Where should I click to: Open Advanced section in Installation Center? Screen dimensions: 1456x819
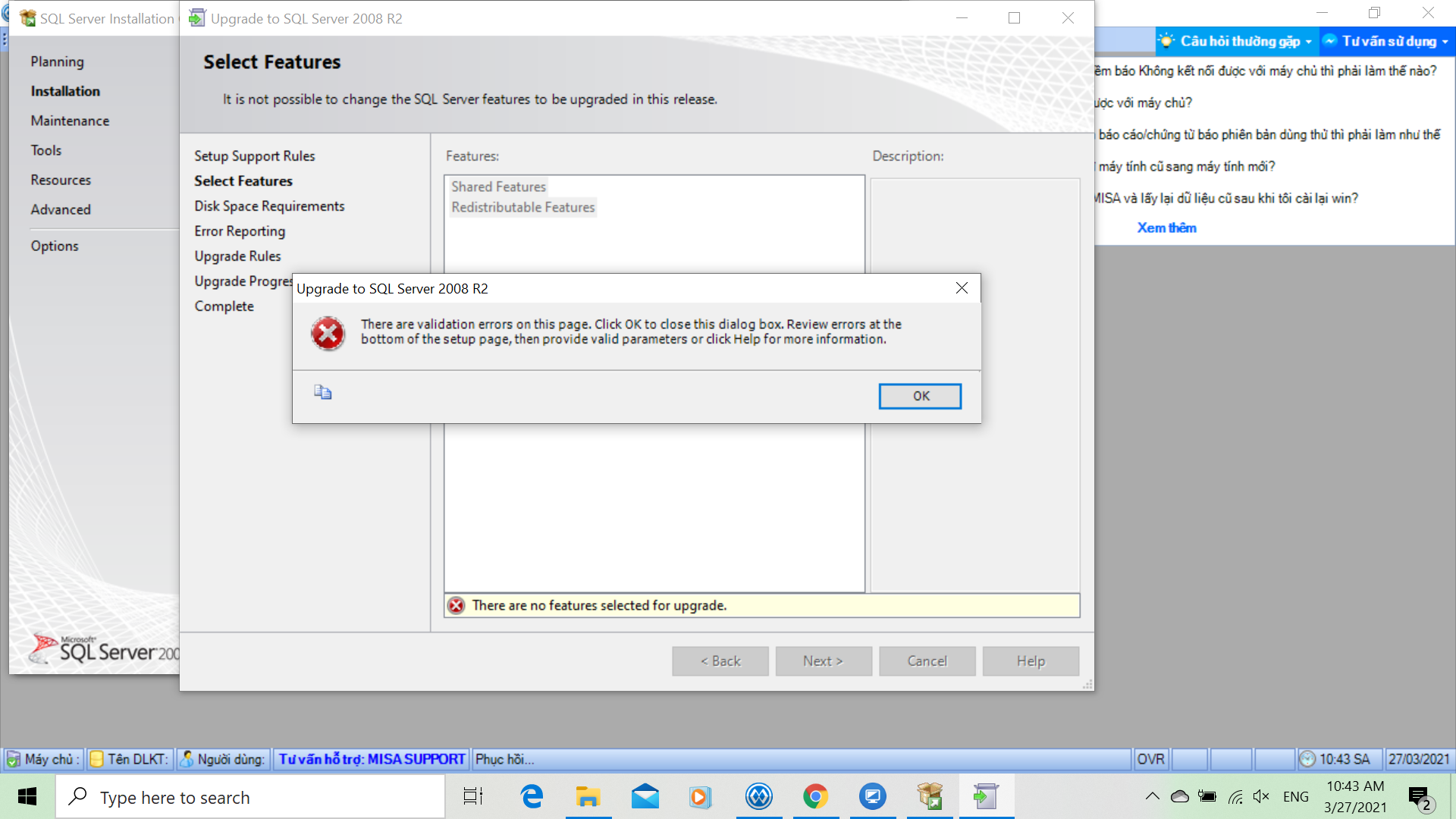pyautogui.click(x=61, y=209)
